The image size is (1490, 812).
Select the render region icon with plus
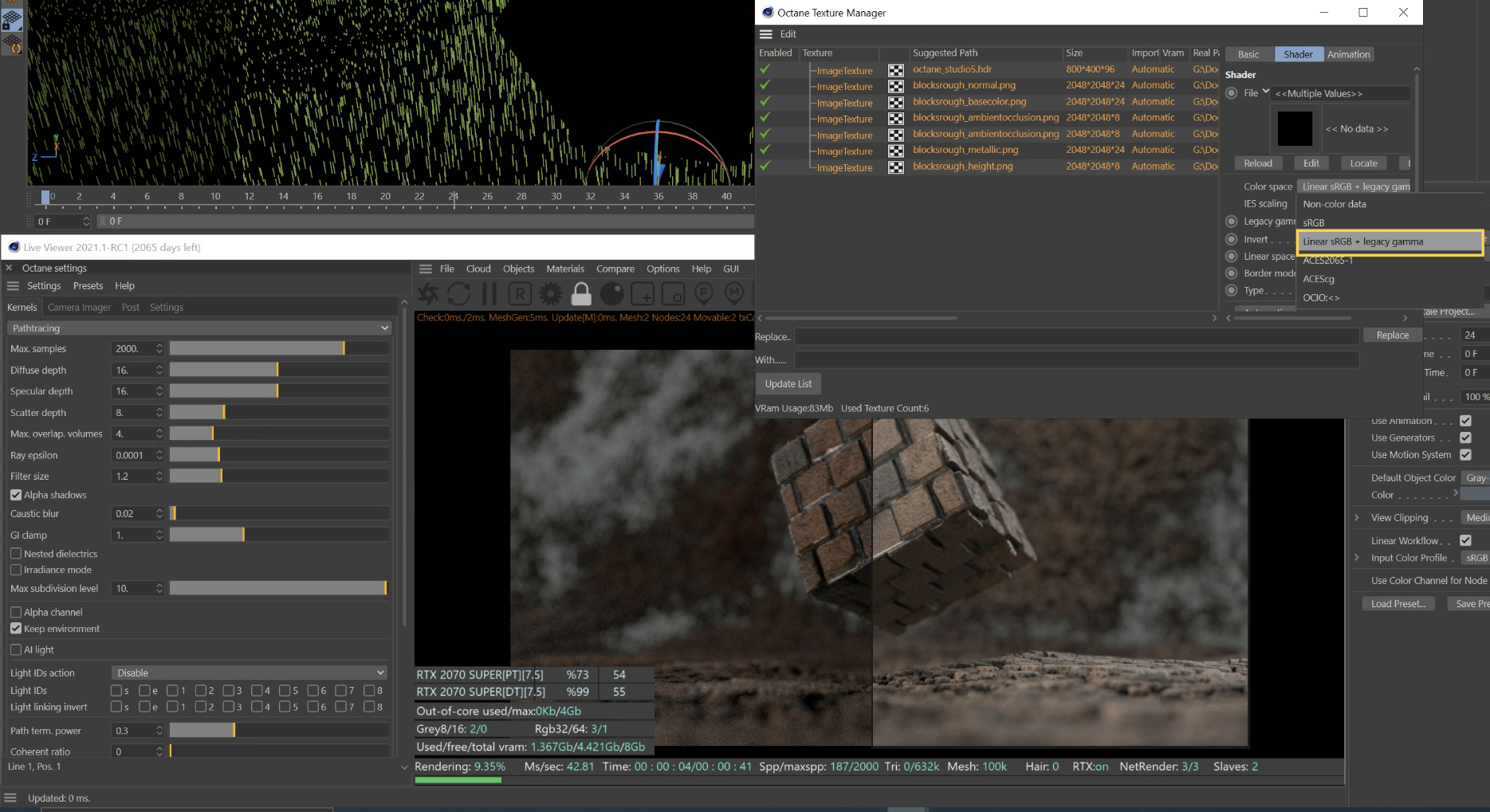point(643,294)
